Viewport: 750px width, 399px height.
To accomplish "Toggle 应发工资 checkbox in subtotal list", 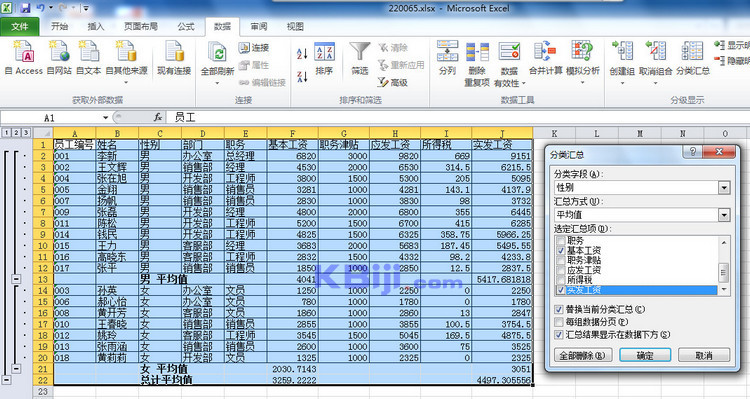I will coord(561,270).
